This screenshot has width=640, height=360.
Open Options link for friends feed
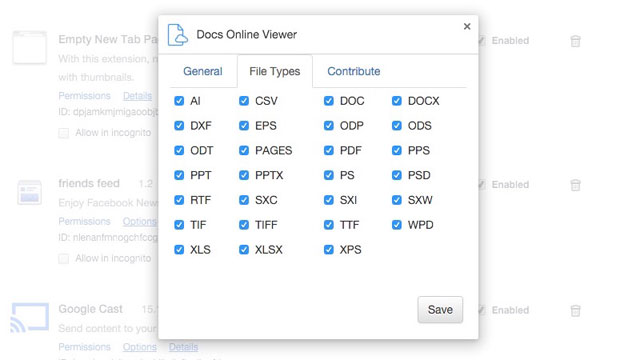point(140,222)
